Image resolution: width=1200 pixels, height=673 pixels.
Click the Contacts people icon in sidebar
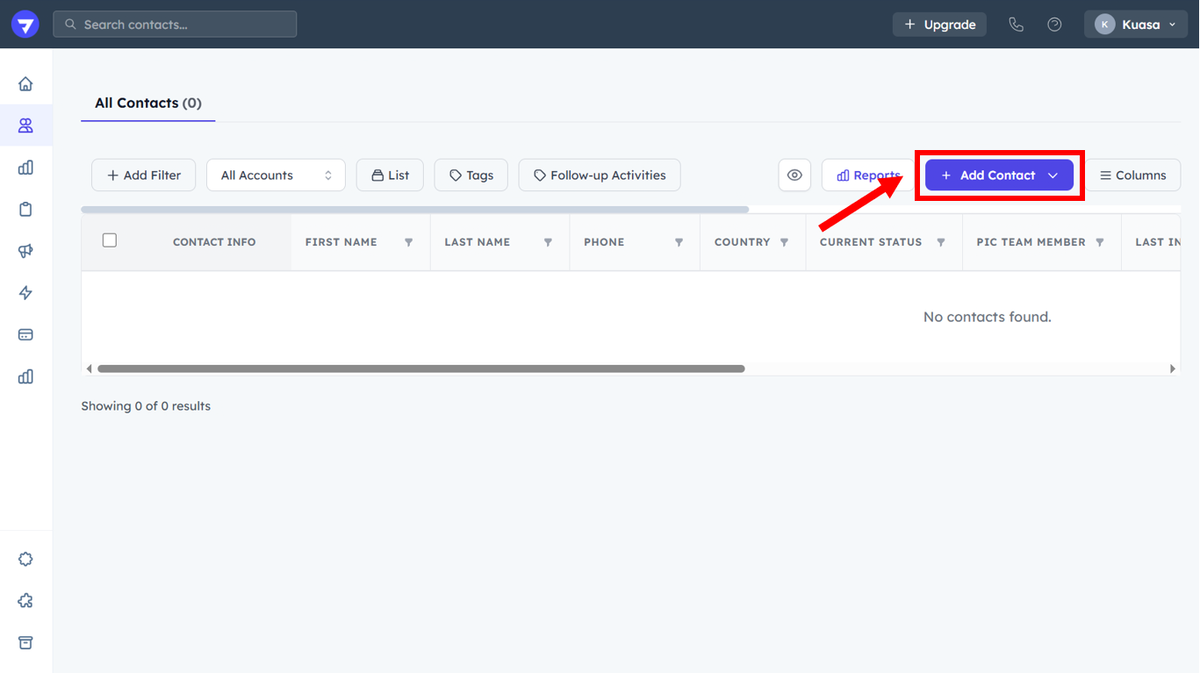click(26, 126)
